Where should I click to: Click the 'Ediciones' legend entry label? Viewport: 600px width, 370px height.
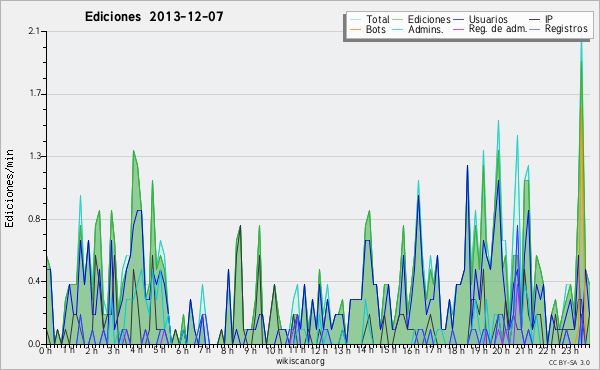[429, 19]
